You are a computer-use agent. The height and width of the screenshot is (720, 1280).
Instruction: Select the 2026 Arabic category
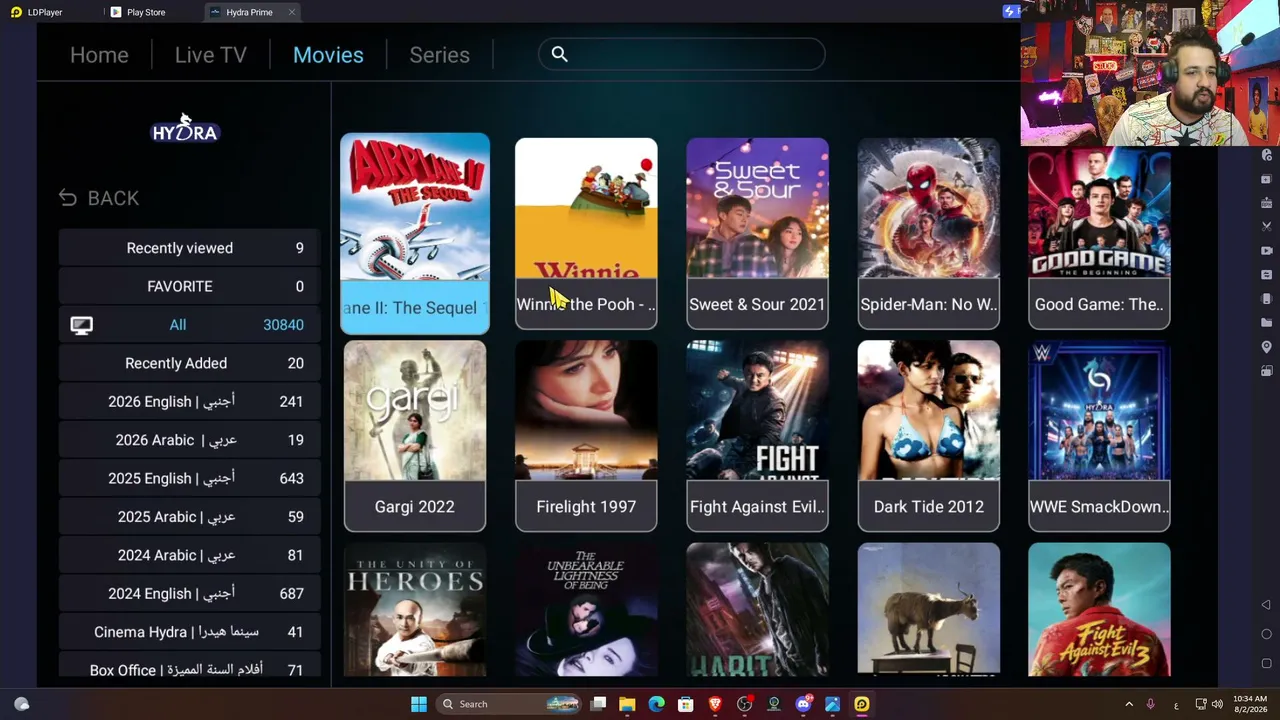point(189,440)
